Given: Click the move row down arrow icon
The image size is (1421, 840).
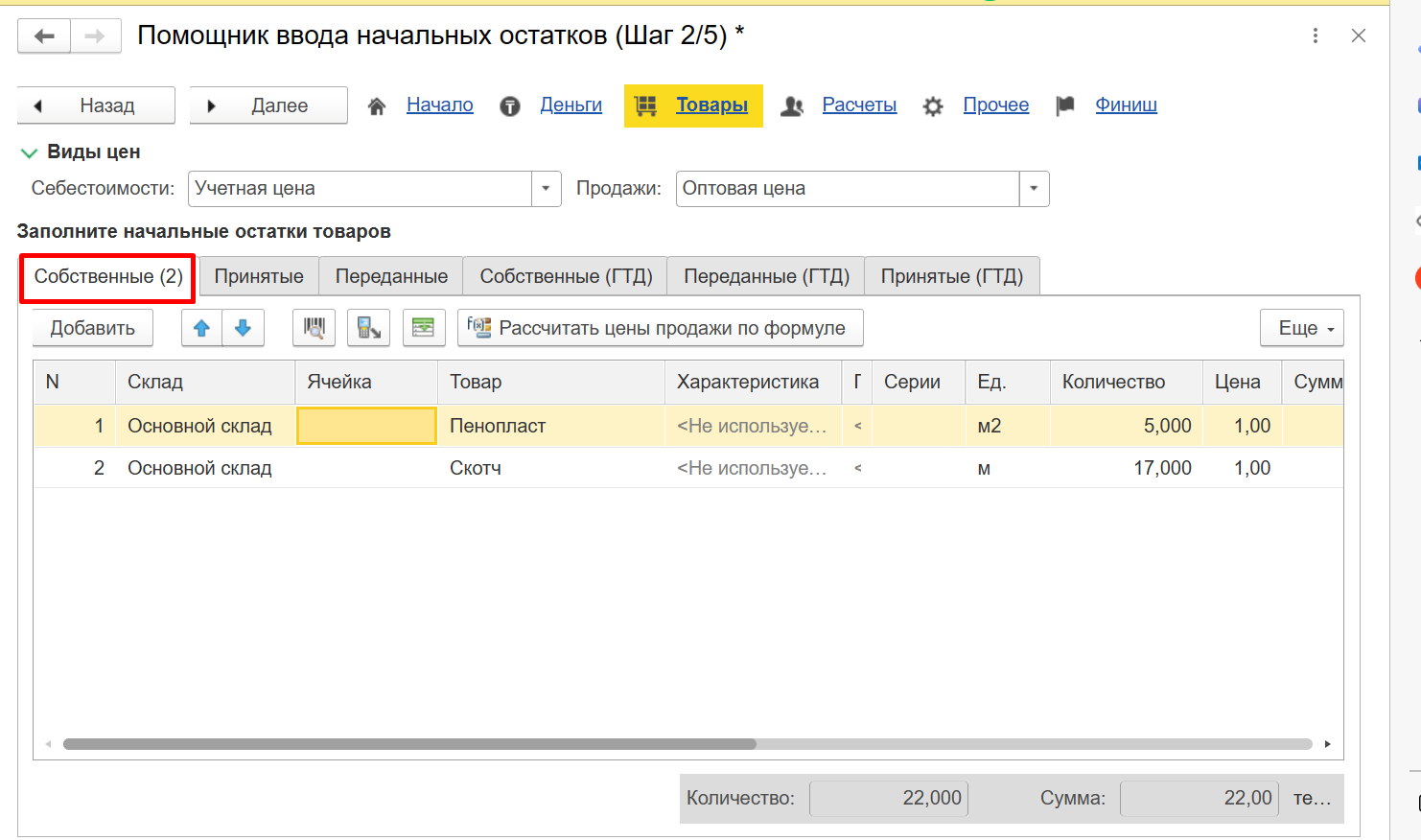Looking at the screenshot, I should click(x=244, y=328).
